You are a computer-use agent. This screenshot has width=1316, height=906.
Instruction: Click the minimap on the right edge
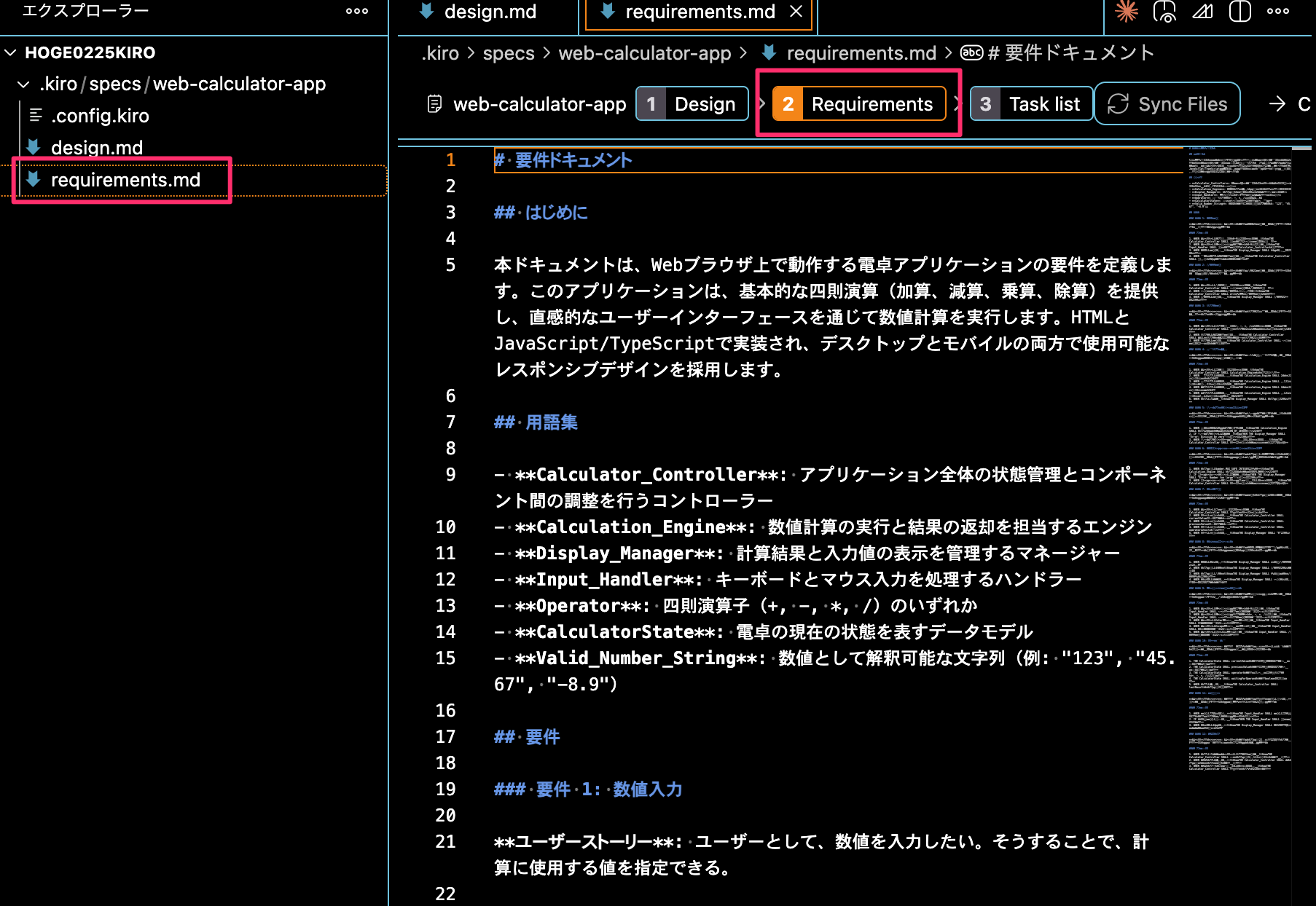pyautogui.click(x=1239, y=437)
